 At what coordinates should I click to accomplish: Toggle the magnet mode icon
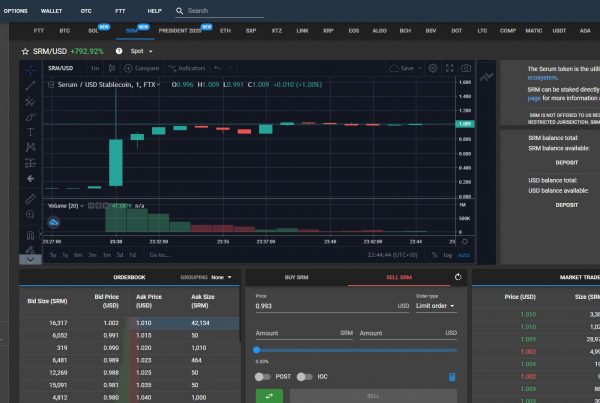pos(31,235)
